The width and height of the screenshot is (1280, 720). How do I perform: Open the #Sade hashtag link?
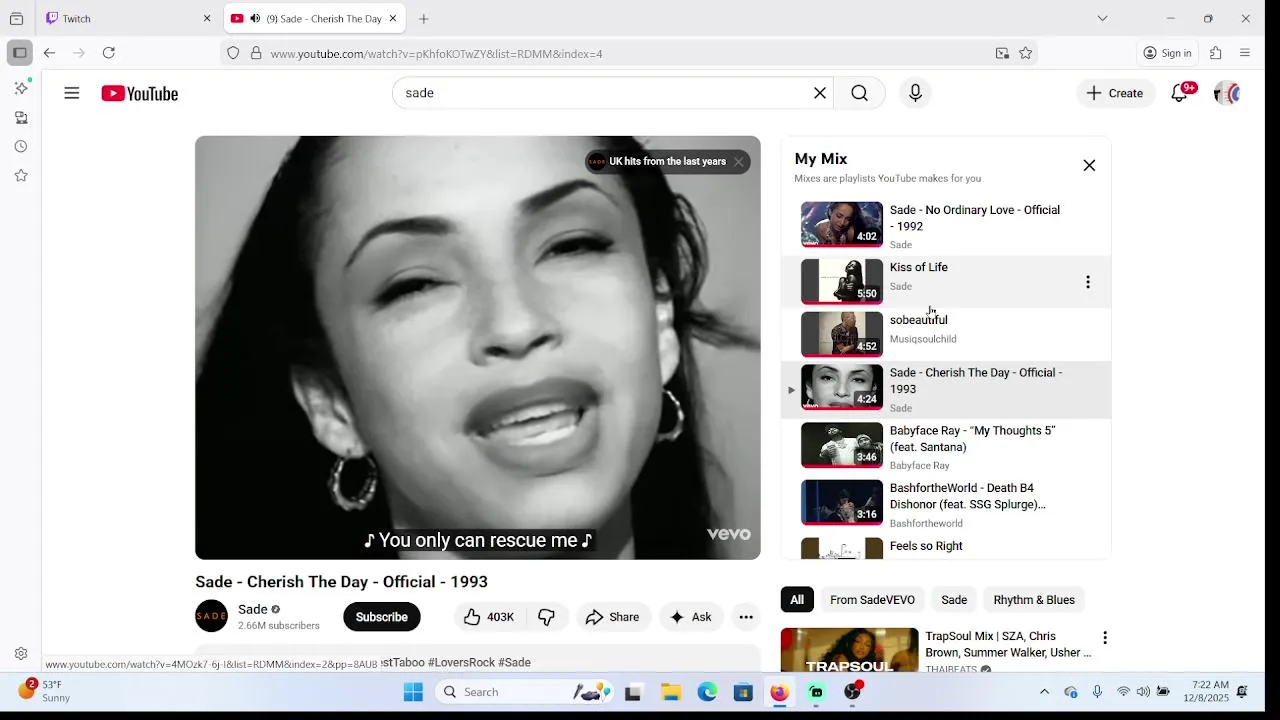coord(514,662)
